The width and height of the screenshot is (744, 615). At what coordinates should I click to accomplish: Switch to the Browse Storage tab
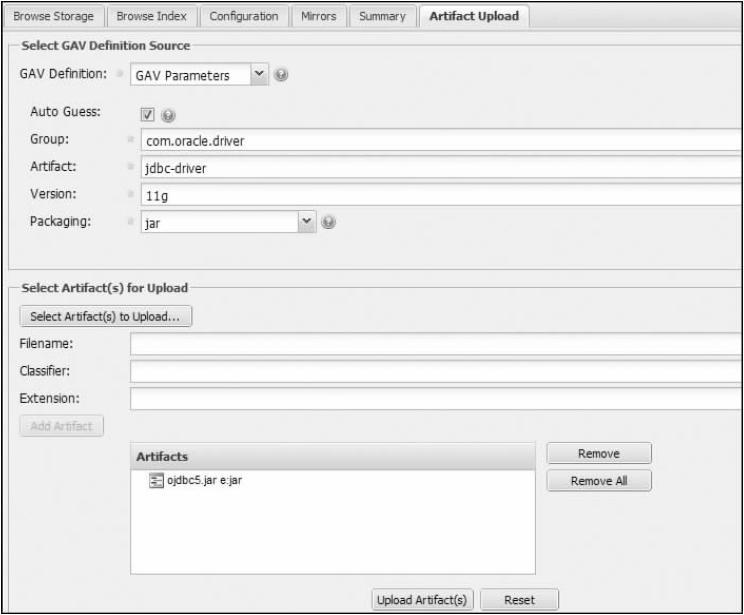coord(52,16)
